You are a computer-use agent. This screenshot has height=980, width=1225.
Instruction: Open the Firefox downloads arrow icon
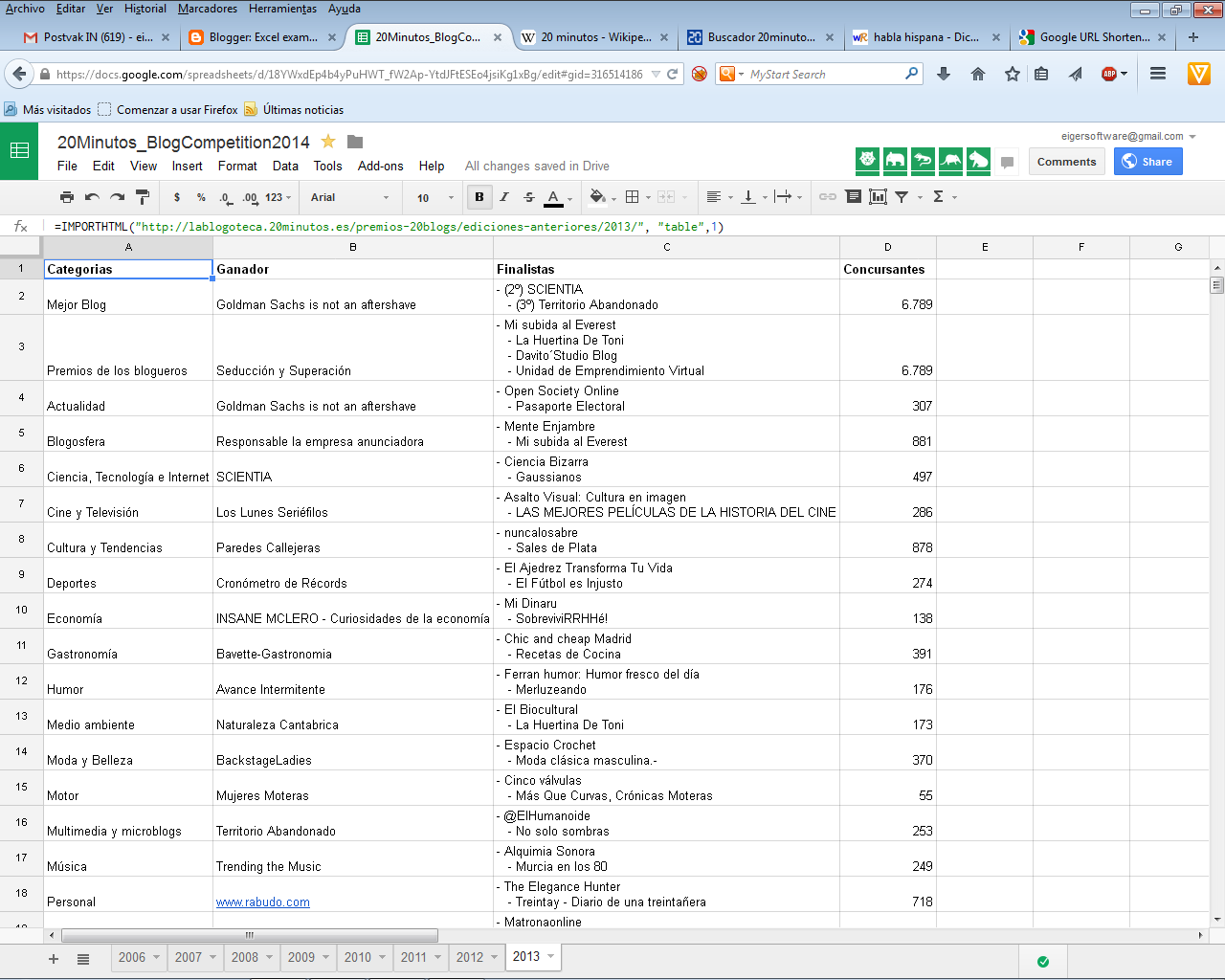tap(944, 74)
